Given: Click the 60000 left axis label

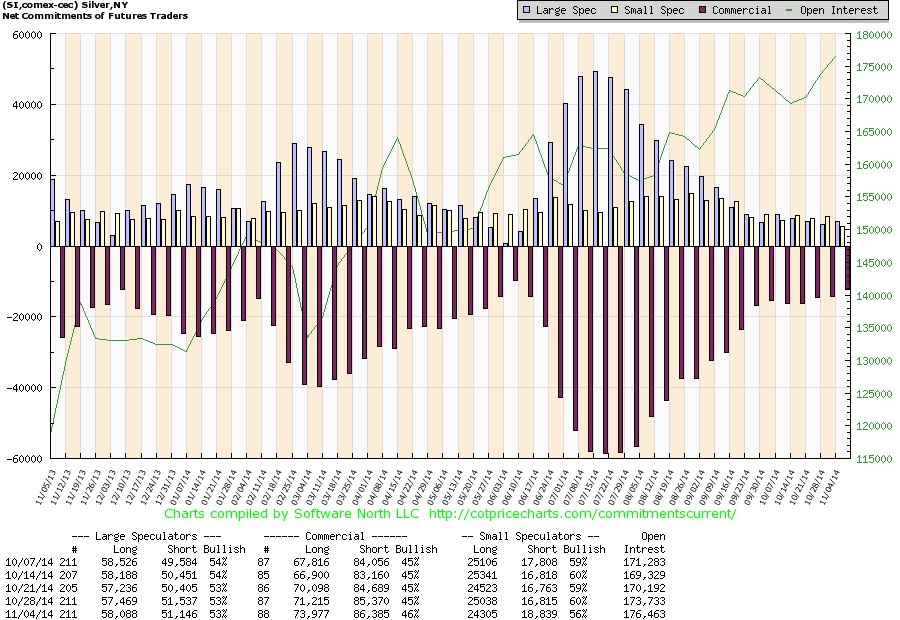Looking at the screenshot, I should pyautogui.click(x=28, y=35).
